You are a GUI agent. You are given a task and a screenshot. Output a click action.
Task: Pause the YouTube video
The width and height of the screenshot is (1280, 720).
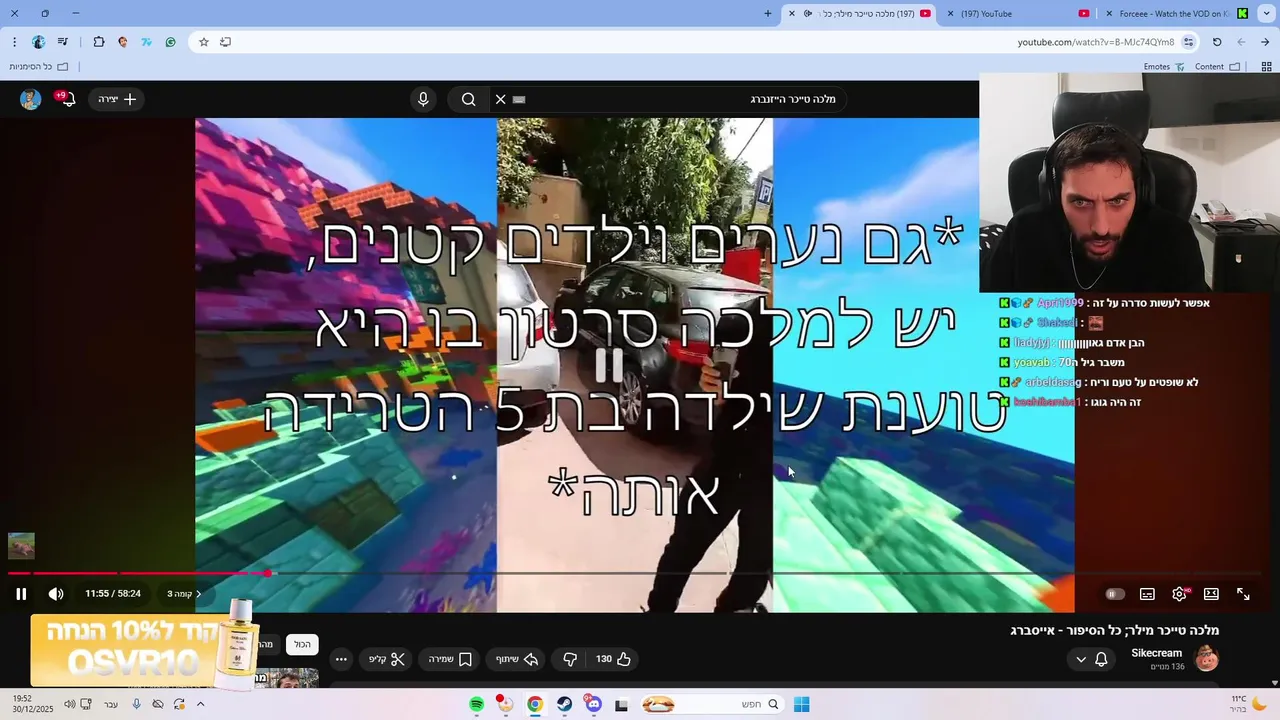coord(21,594)
